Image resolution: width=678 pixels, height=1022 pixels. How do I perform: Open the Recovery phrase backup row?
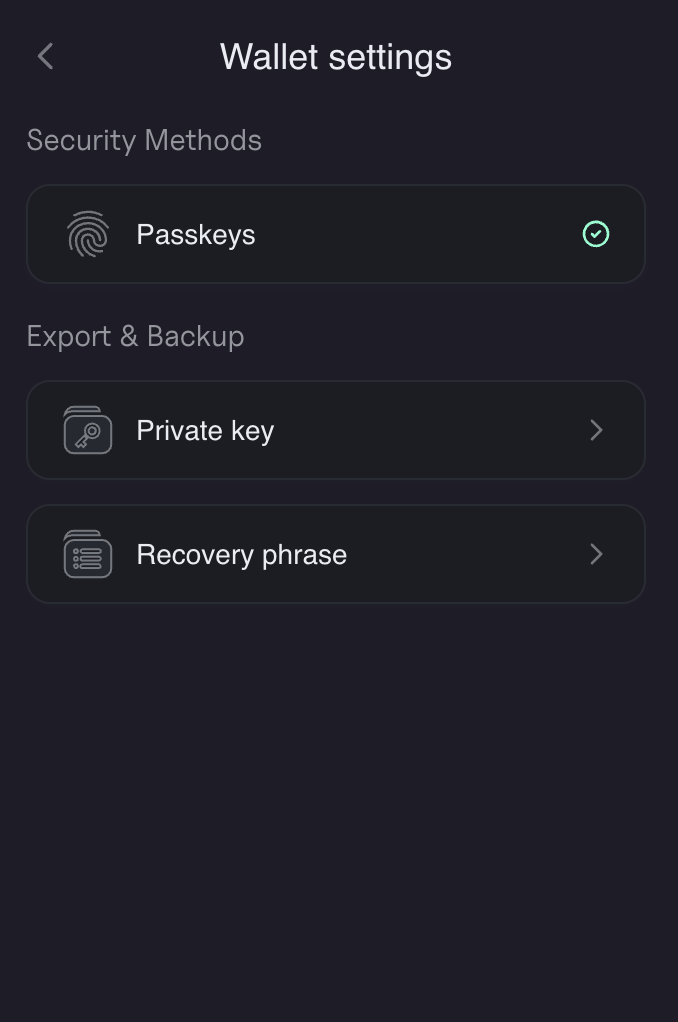[x=336, y=554]
